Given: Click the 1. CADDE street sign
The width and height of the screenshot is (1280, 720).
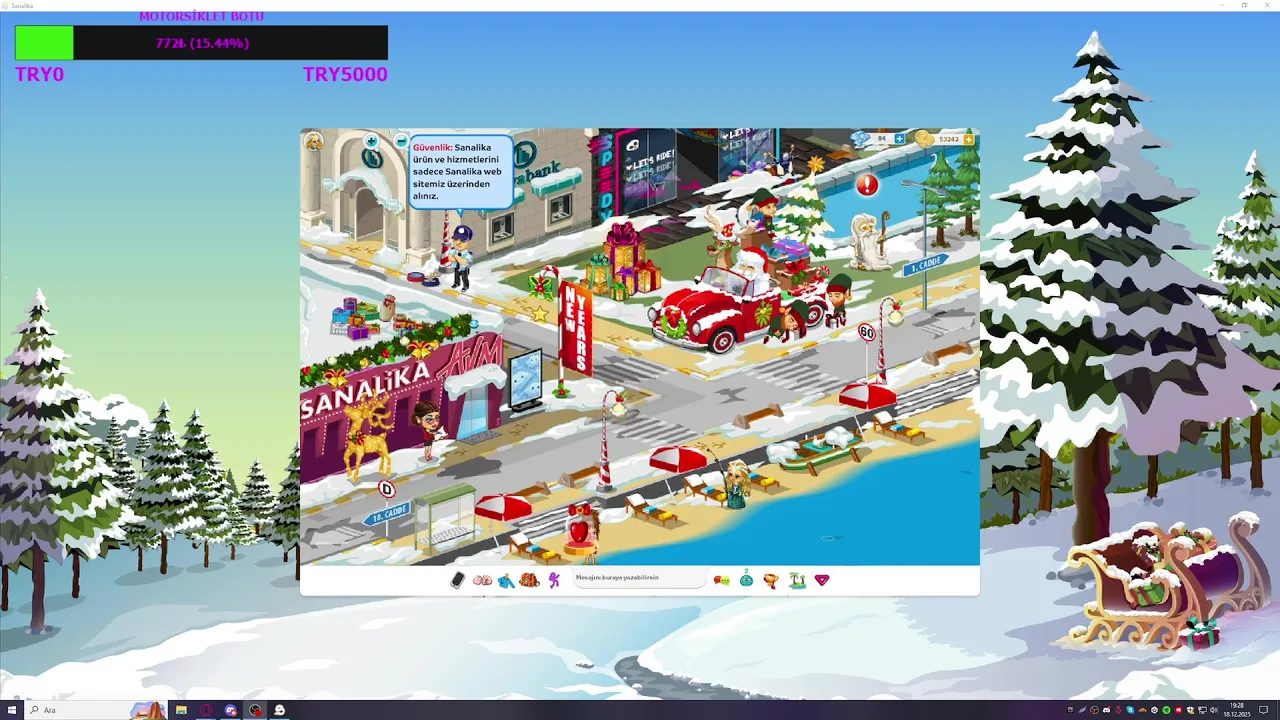Looking at the screenshot, I should (x=924, y=266).
